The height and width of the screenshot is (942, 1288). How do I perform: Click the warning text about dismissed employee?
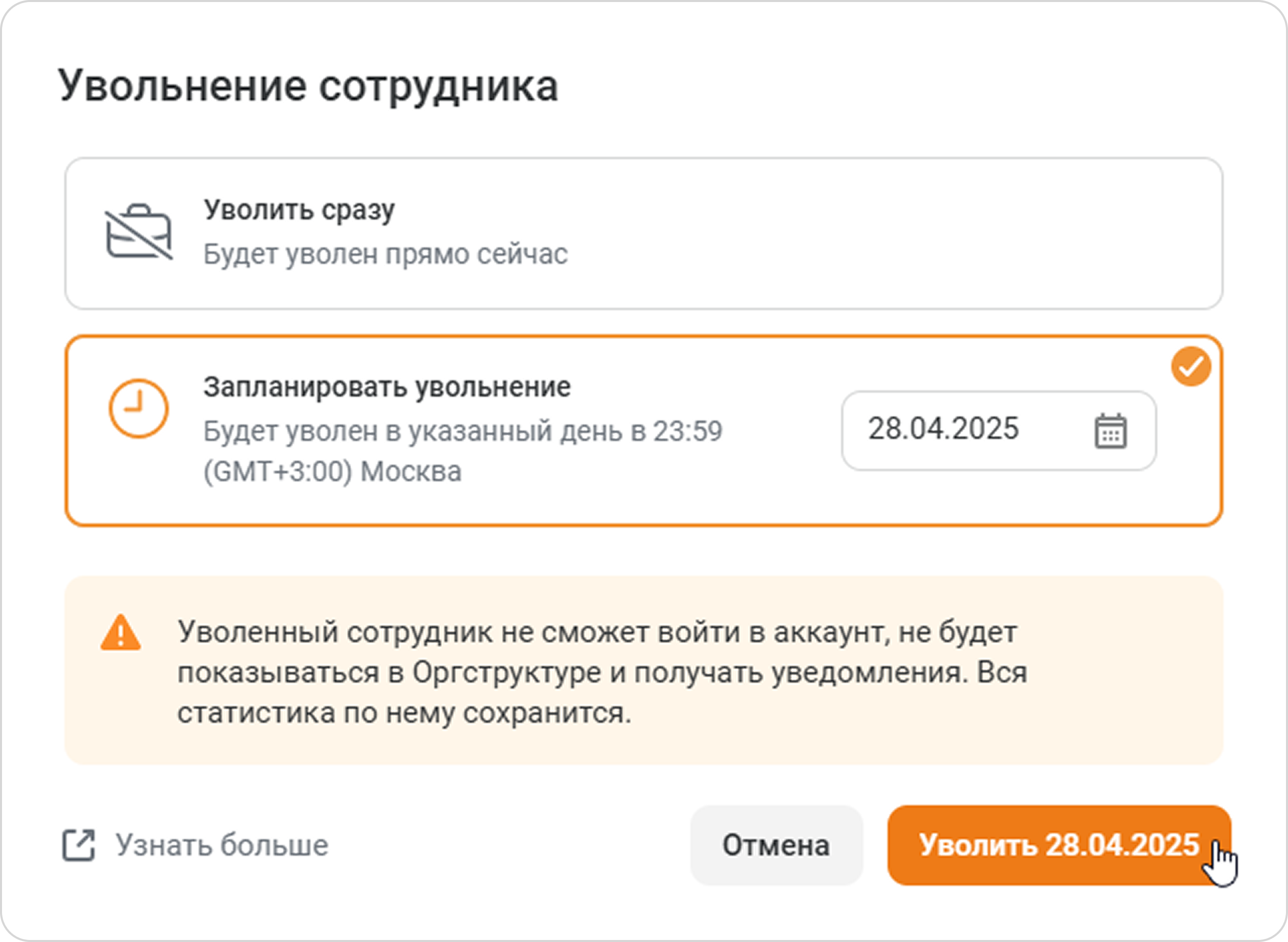point(602,672)
